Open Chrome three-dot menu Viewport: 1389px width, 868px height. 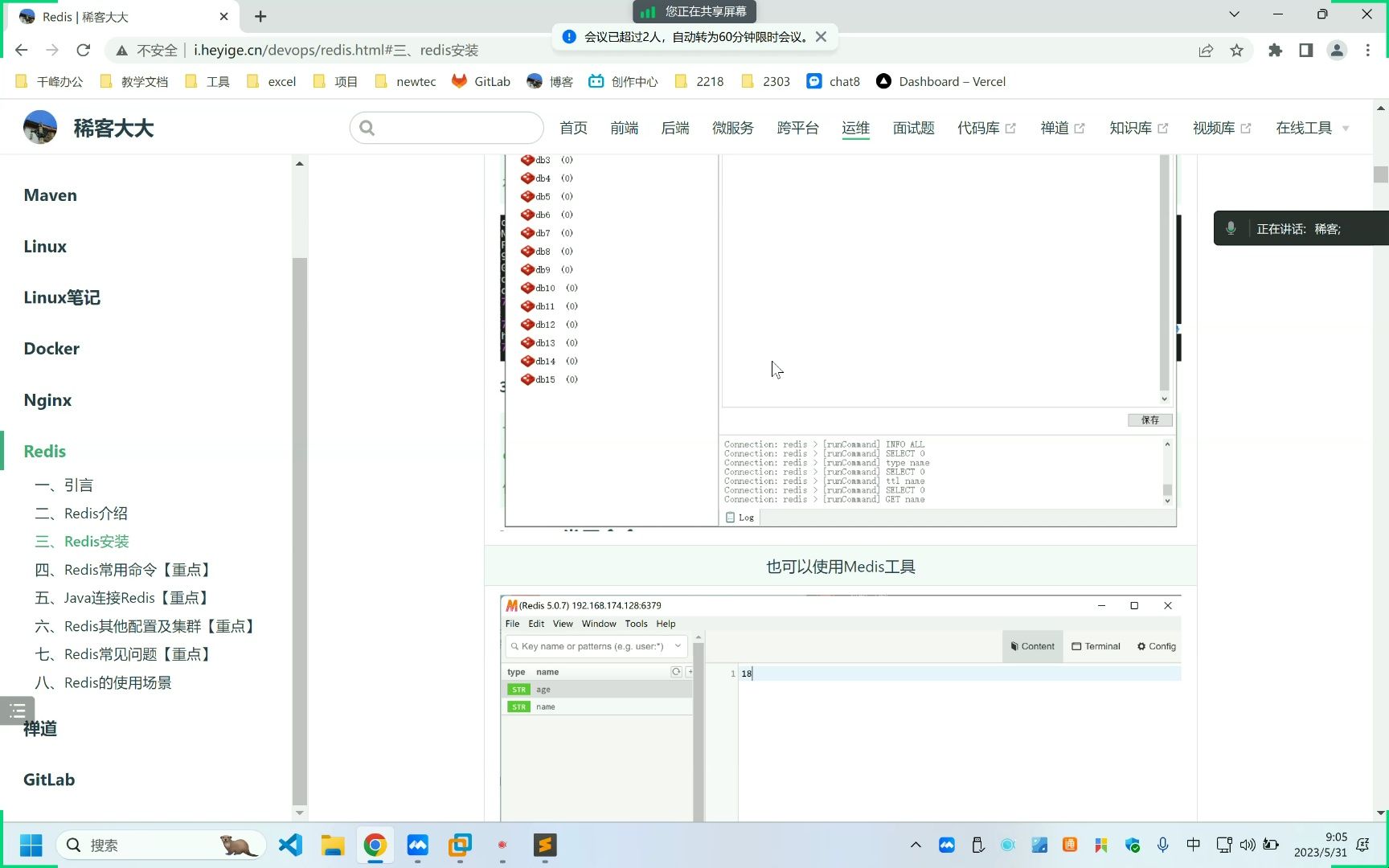point(1367,51)
